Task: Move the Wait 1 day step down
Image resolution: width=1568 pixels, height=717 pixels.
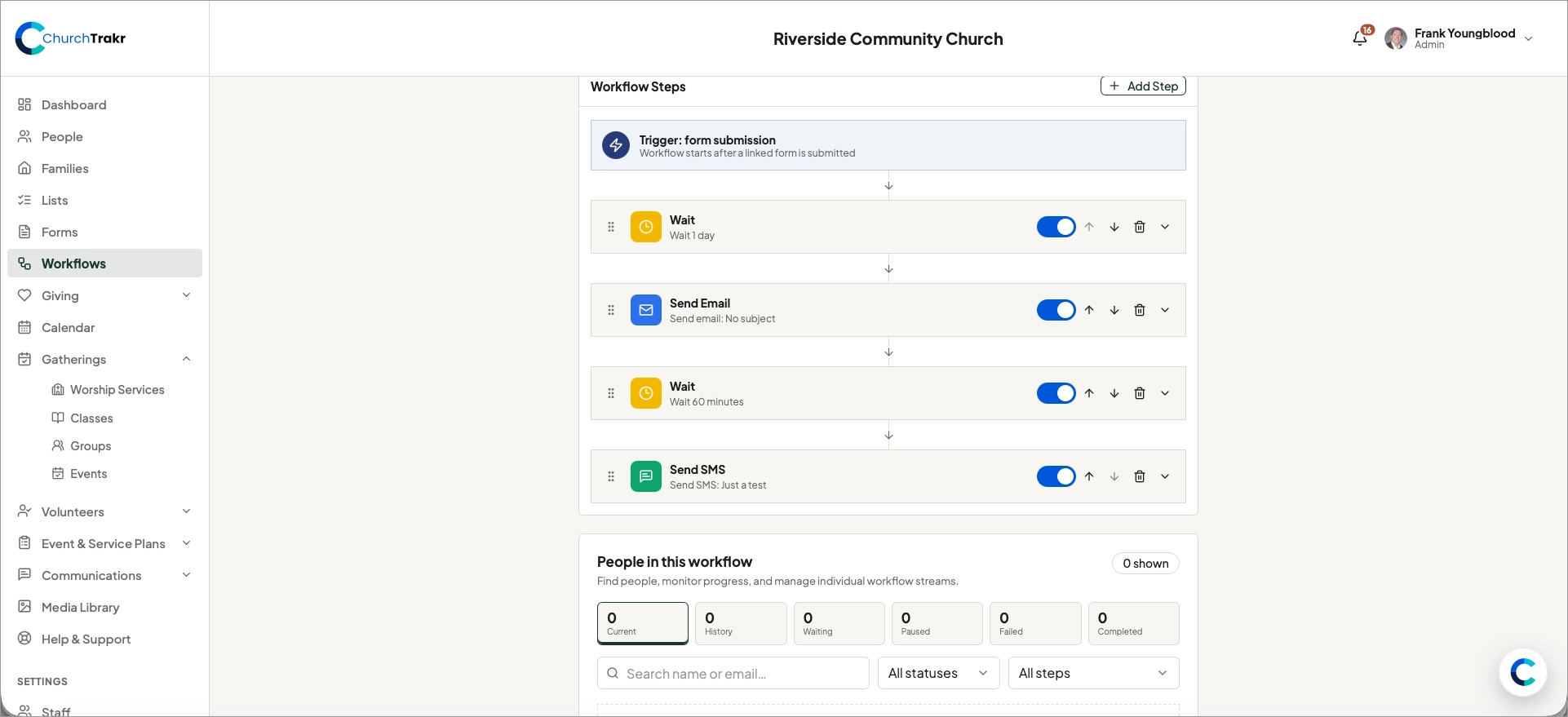Action: 1114,227
